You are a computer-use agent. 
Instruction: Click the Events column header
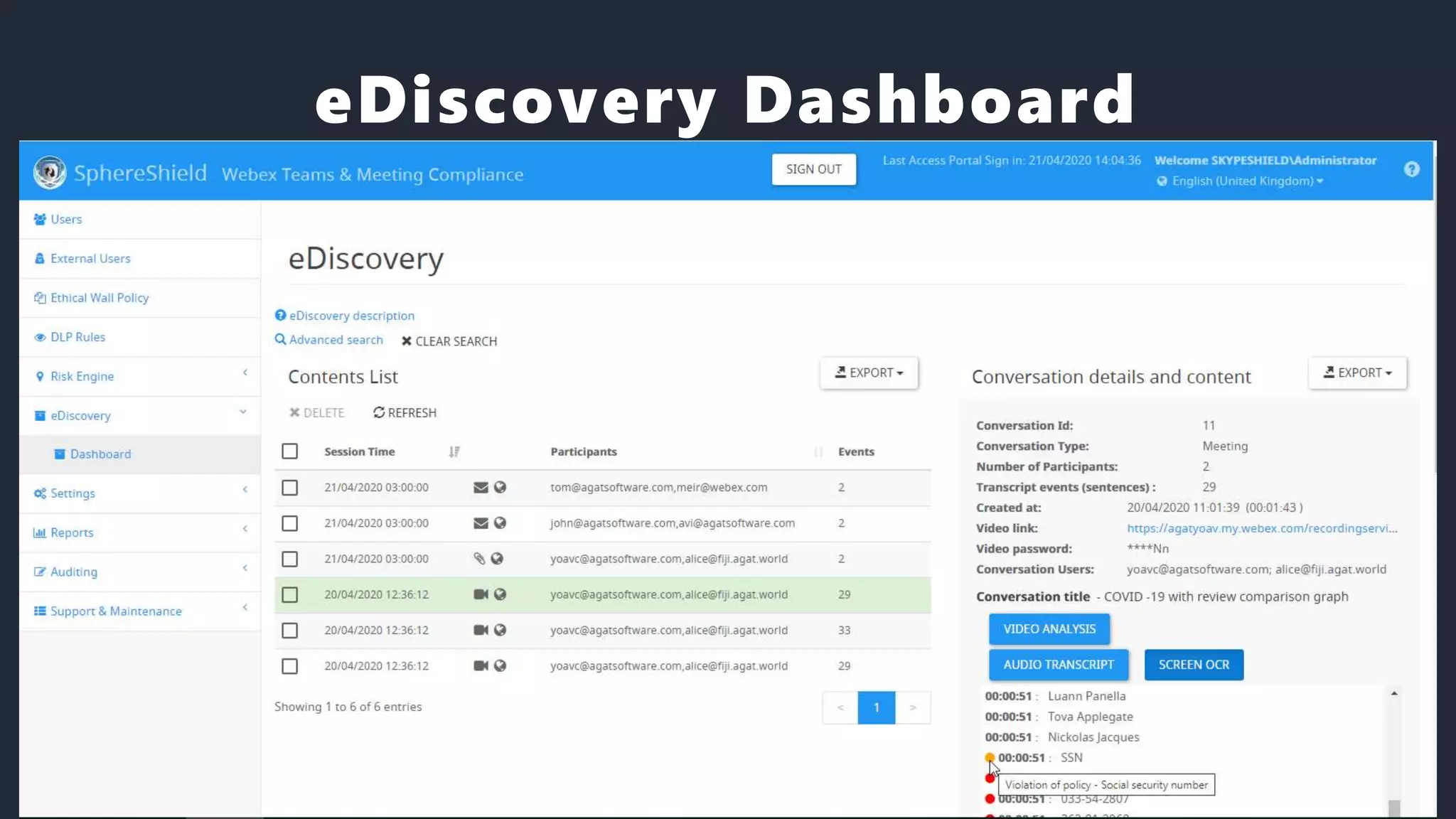tap(856, 451)
